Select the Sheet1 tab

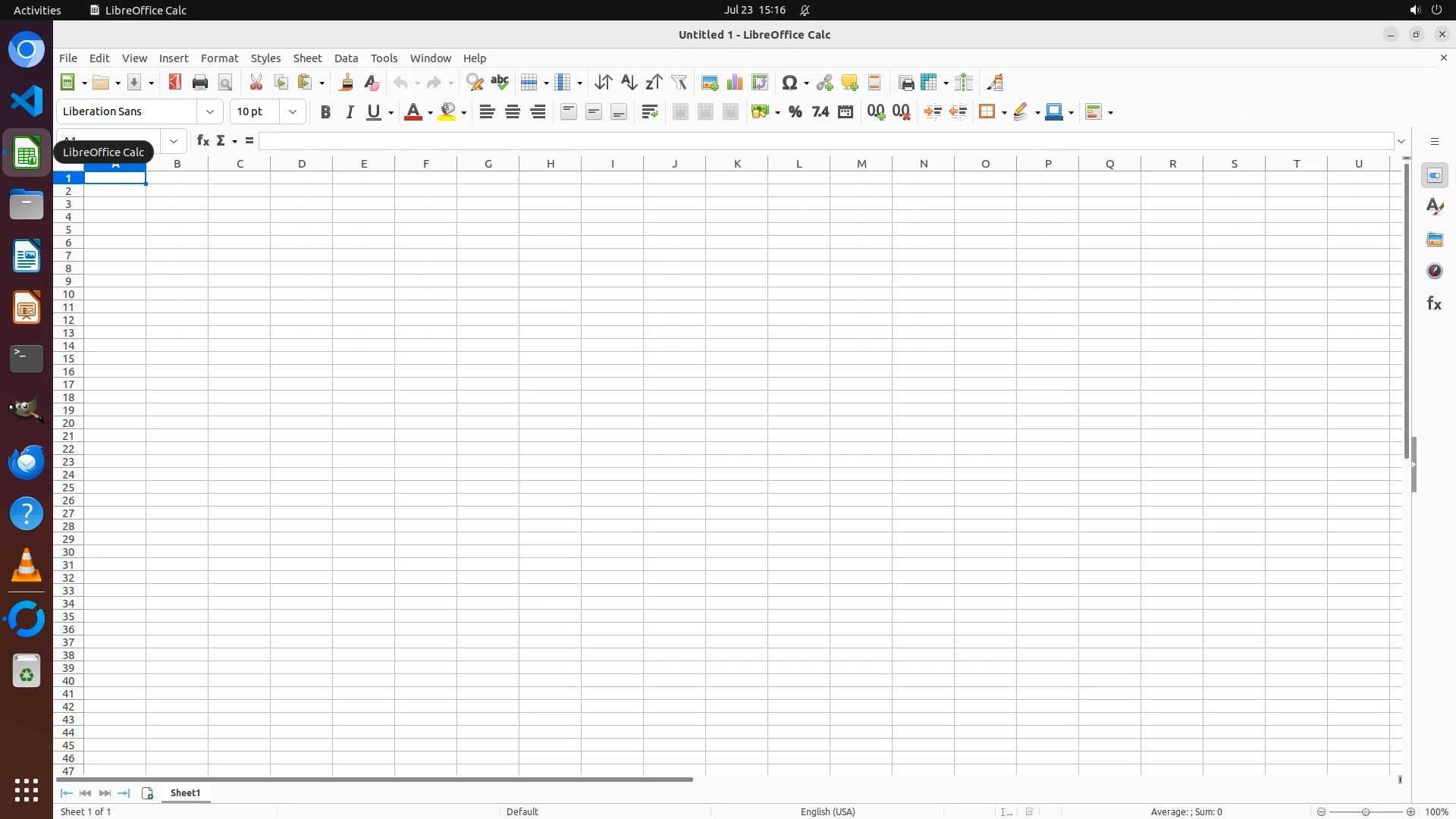click(186, 793)
